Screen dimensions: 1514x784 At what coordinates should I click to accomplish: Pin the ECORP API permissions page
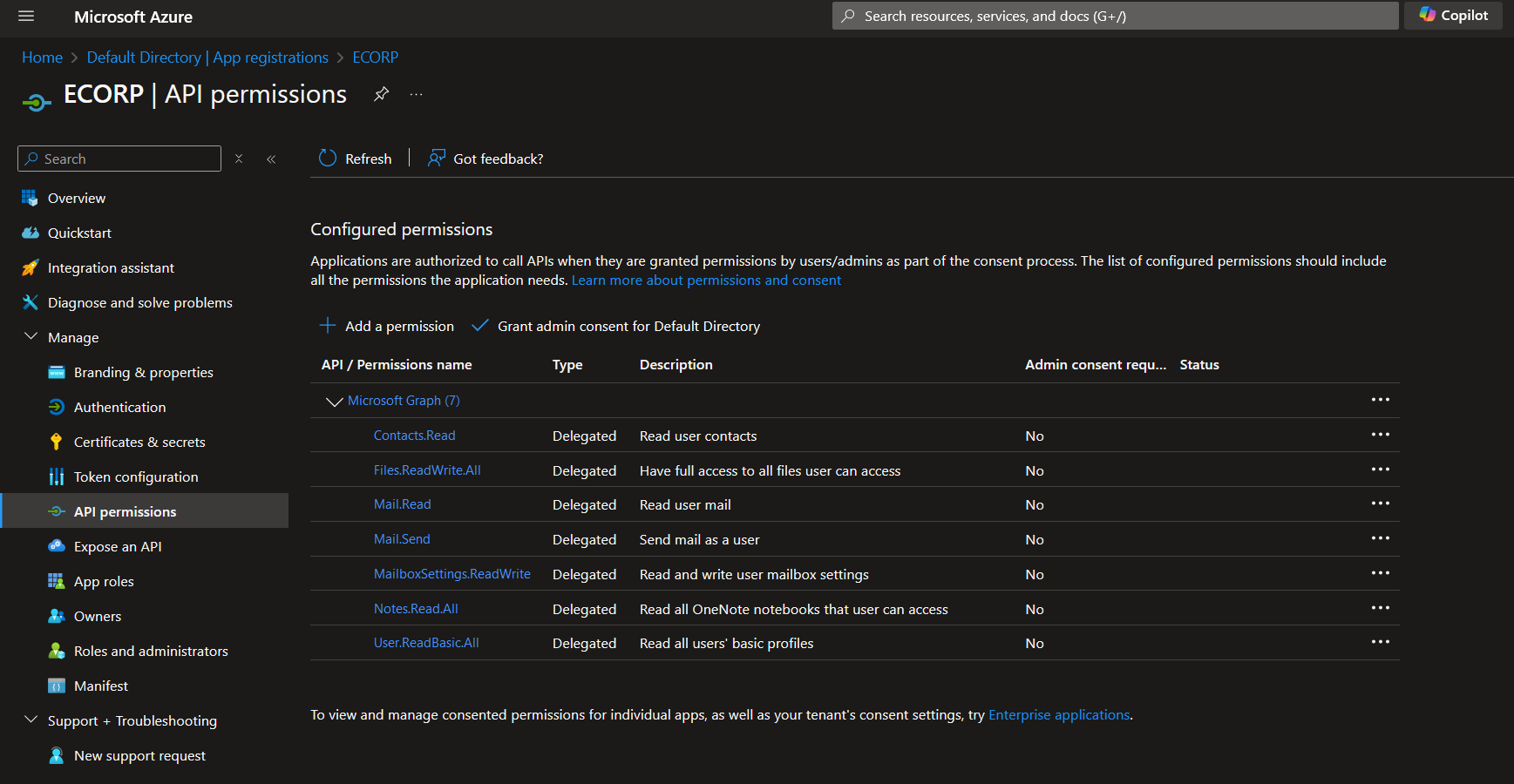[381, 94]
